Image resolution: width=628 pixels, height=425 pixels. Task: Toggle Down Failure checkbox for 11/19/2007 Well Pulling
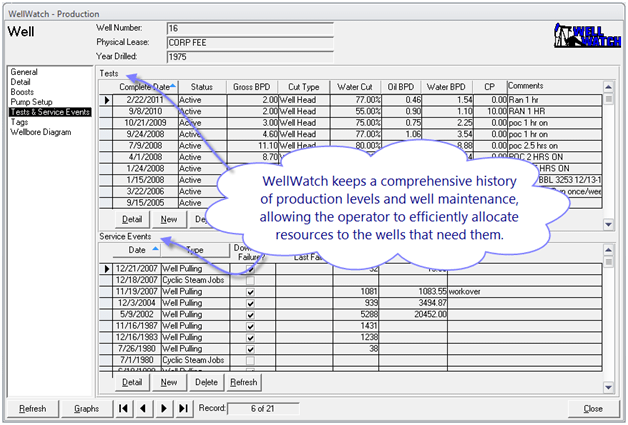tap(250, 292)
